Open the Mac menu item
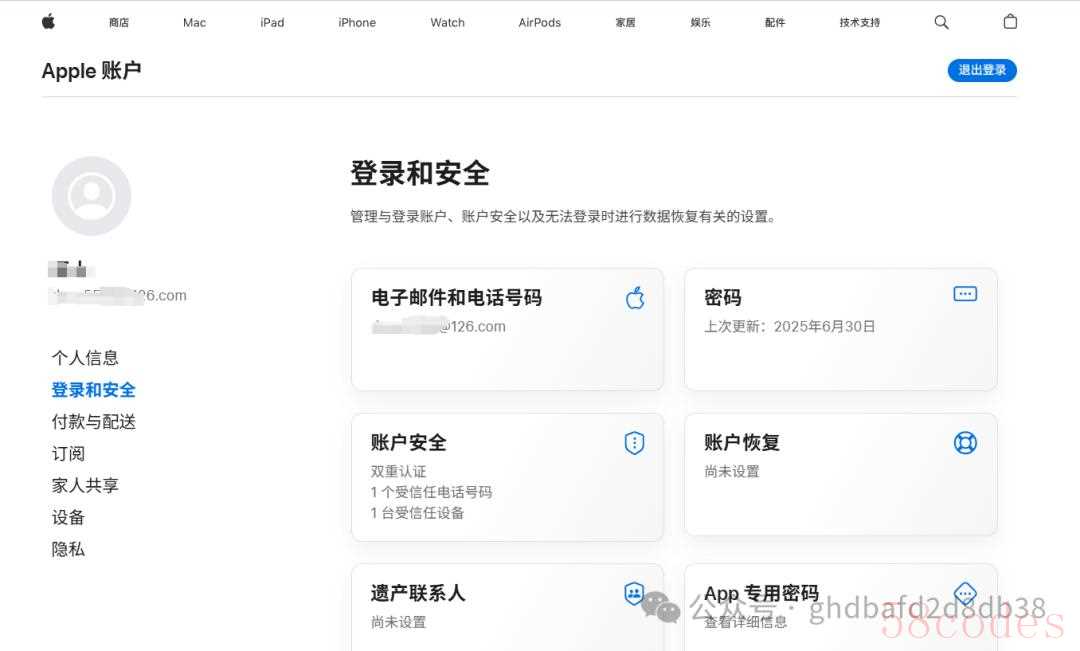Screen dimensions: 1080x651 tap(194, 23)
